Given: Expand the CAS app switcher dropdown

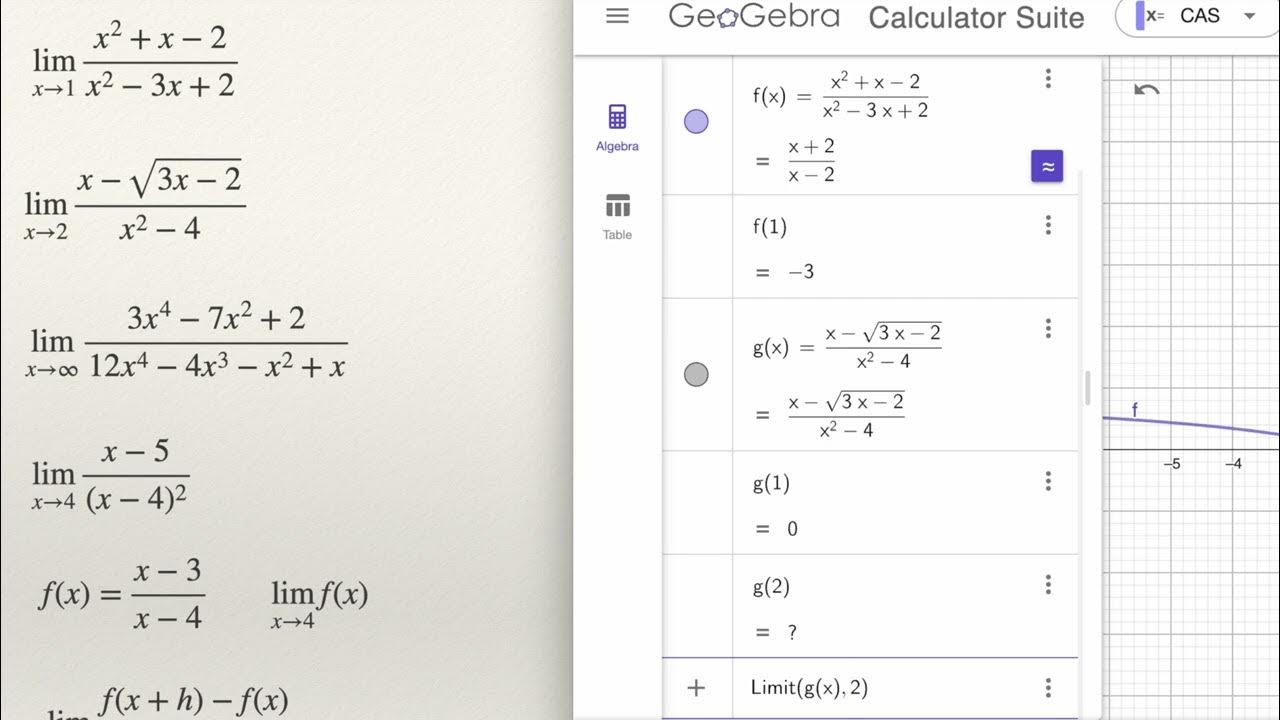Looking at the screenshot, I should tap(1248, 16).
